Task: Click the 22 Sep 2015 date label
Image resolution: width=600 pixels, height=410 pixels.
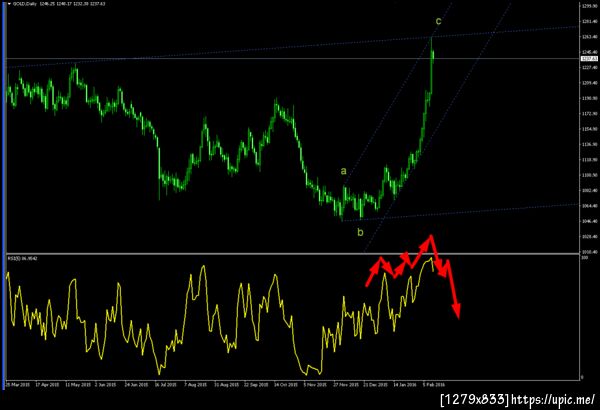Action: [256, 384]
